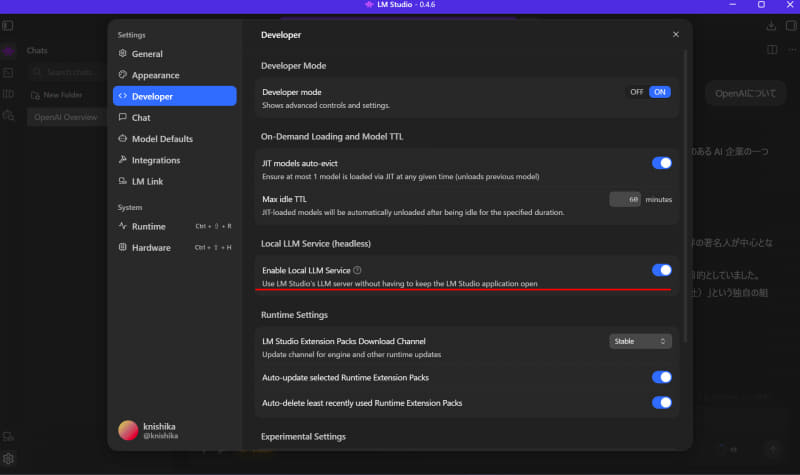
Task: Click New Folder in the Chats panel
Action: [56, 95]
